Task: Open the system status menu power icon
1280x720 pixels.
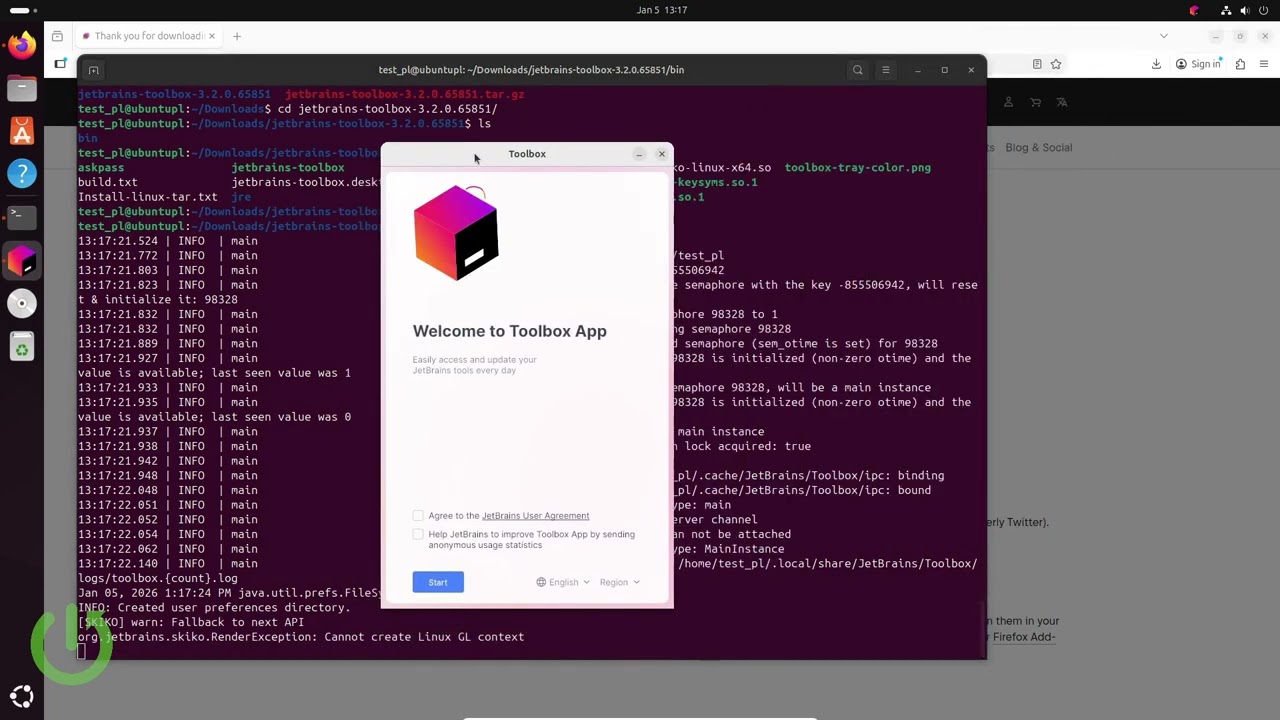Action: pos(1264,10)
